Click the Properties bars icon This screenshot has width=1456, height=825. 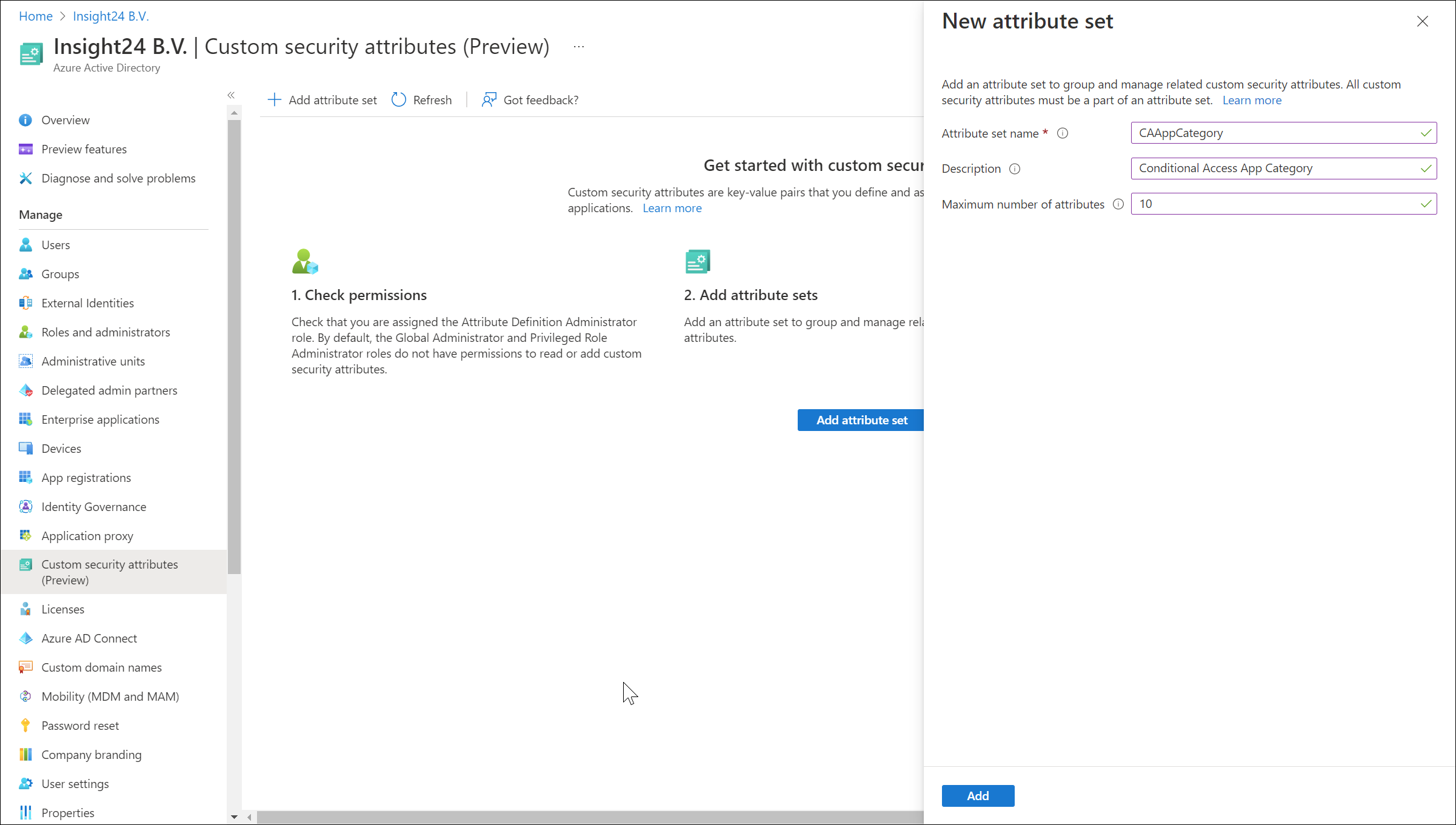click(25, 813)
